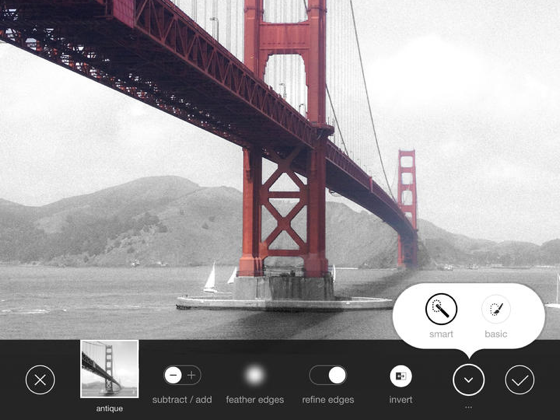The width and height of the screenshot is (560, 420).
Task: Cancel editing with the X circle
Action: pyautogui.click(x=40, y=380)
